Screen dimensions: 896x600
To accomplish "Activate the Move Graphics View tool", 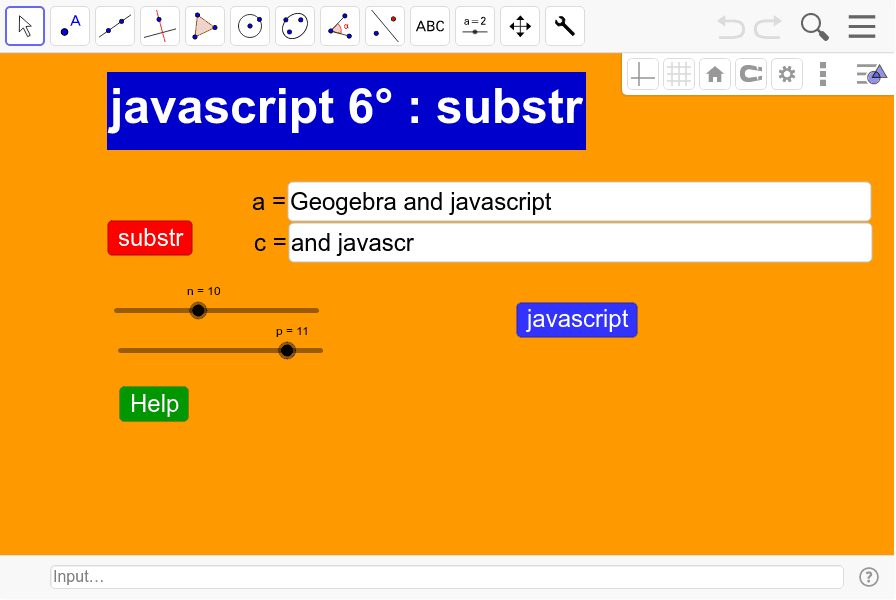I will pos(519,26).
